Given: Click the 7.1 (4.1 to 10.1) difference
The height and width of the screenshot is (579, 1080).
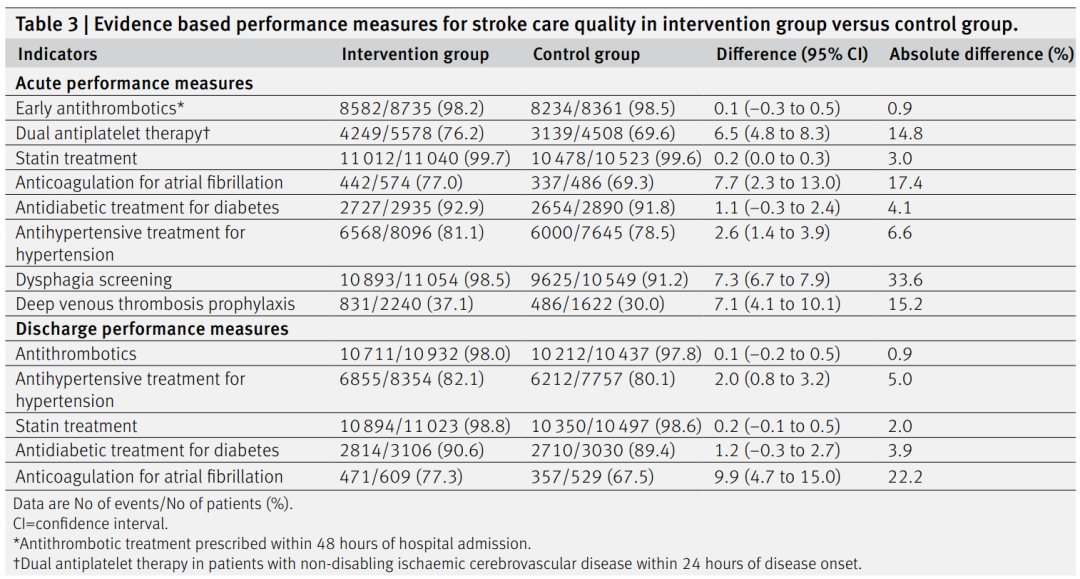Looking at the screenshot, I should (777, 304).
